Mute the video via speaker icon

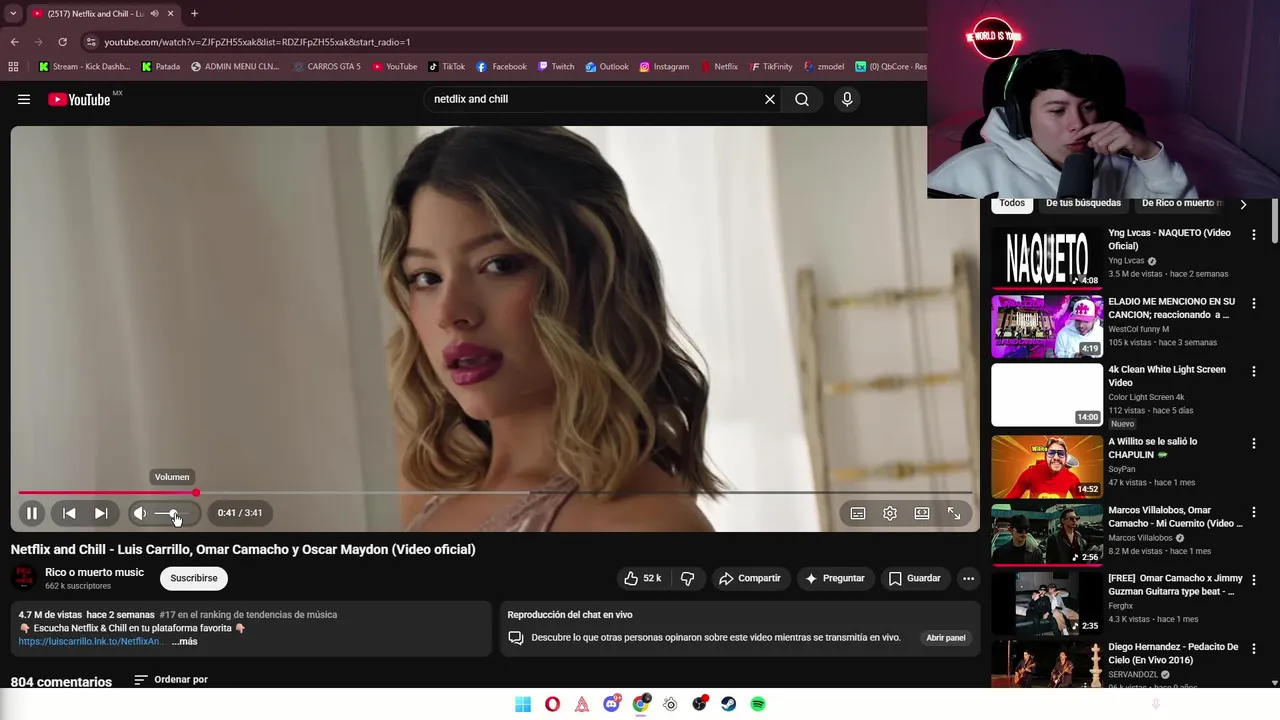pyautogui.click(x=140, y=513)
